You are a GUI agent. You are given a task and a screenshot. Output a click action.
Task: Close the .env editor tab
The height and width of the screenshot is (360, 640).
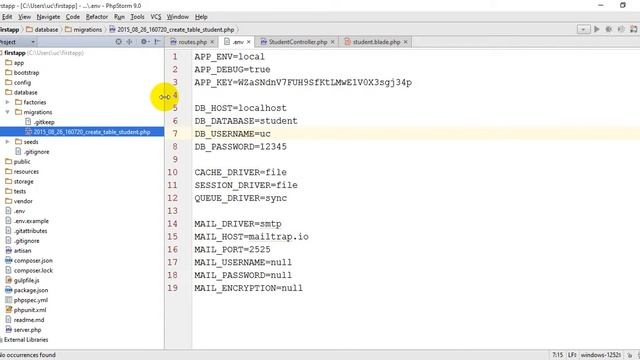(x=248, y=42)
